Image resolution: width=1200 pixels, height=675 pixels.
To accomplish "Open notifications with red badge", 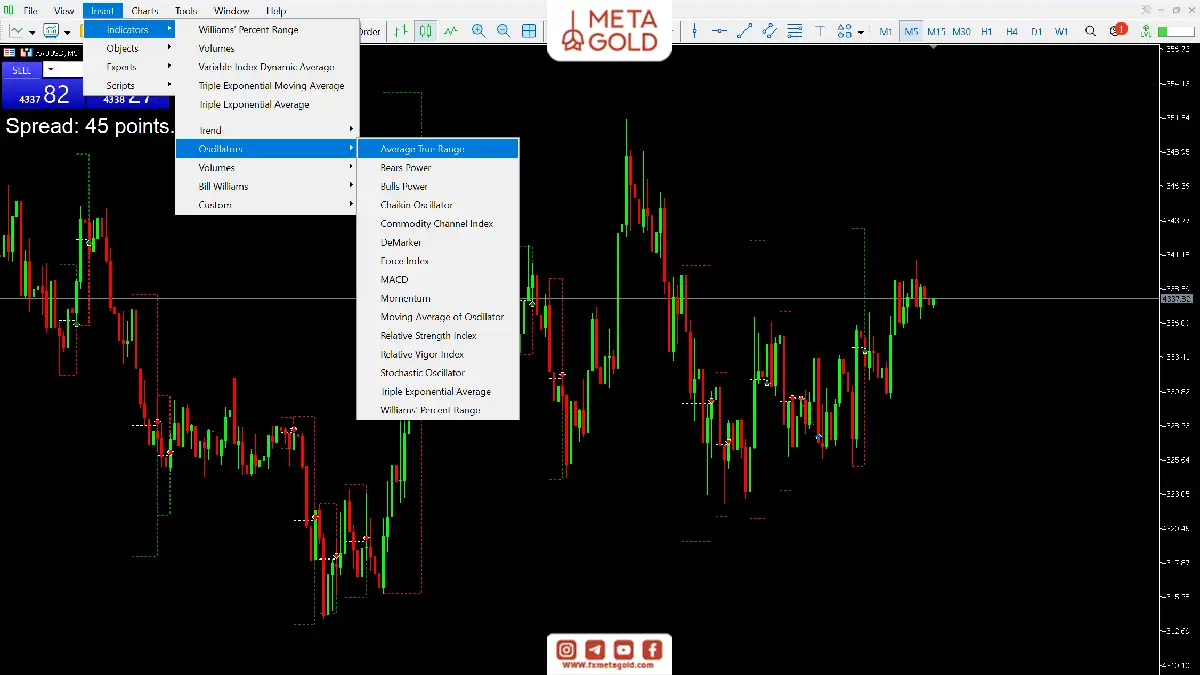I will coord(1118,30).
